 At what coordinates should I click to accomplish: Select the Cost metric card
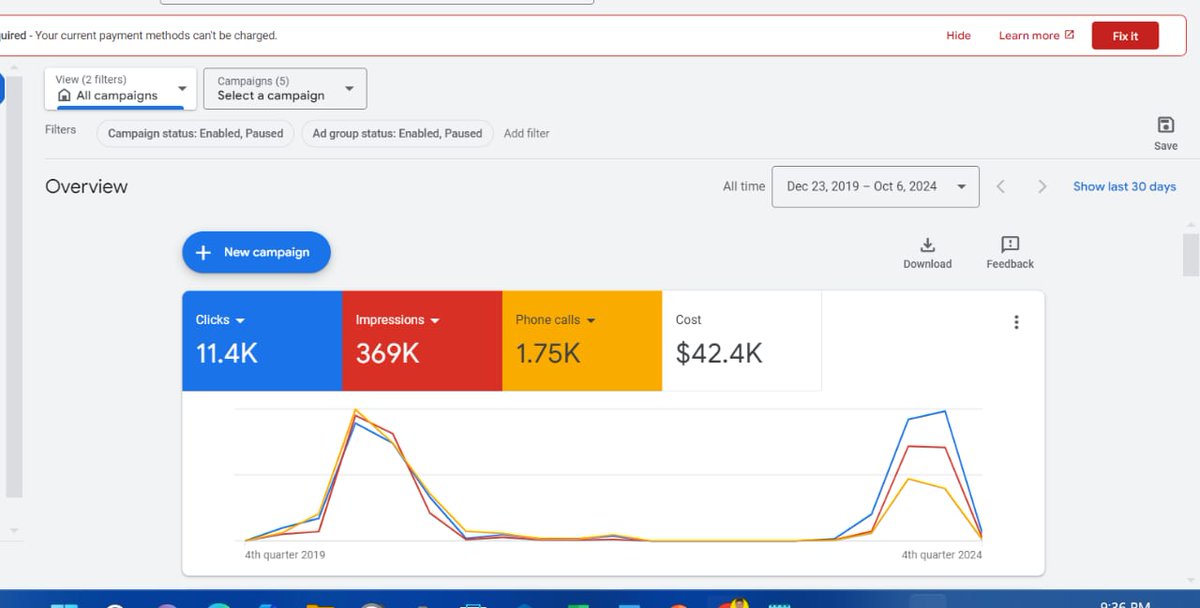[x=740, y=340]
